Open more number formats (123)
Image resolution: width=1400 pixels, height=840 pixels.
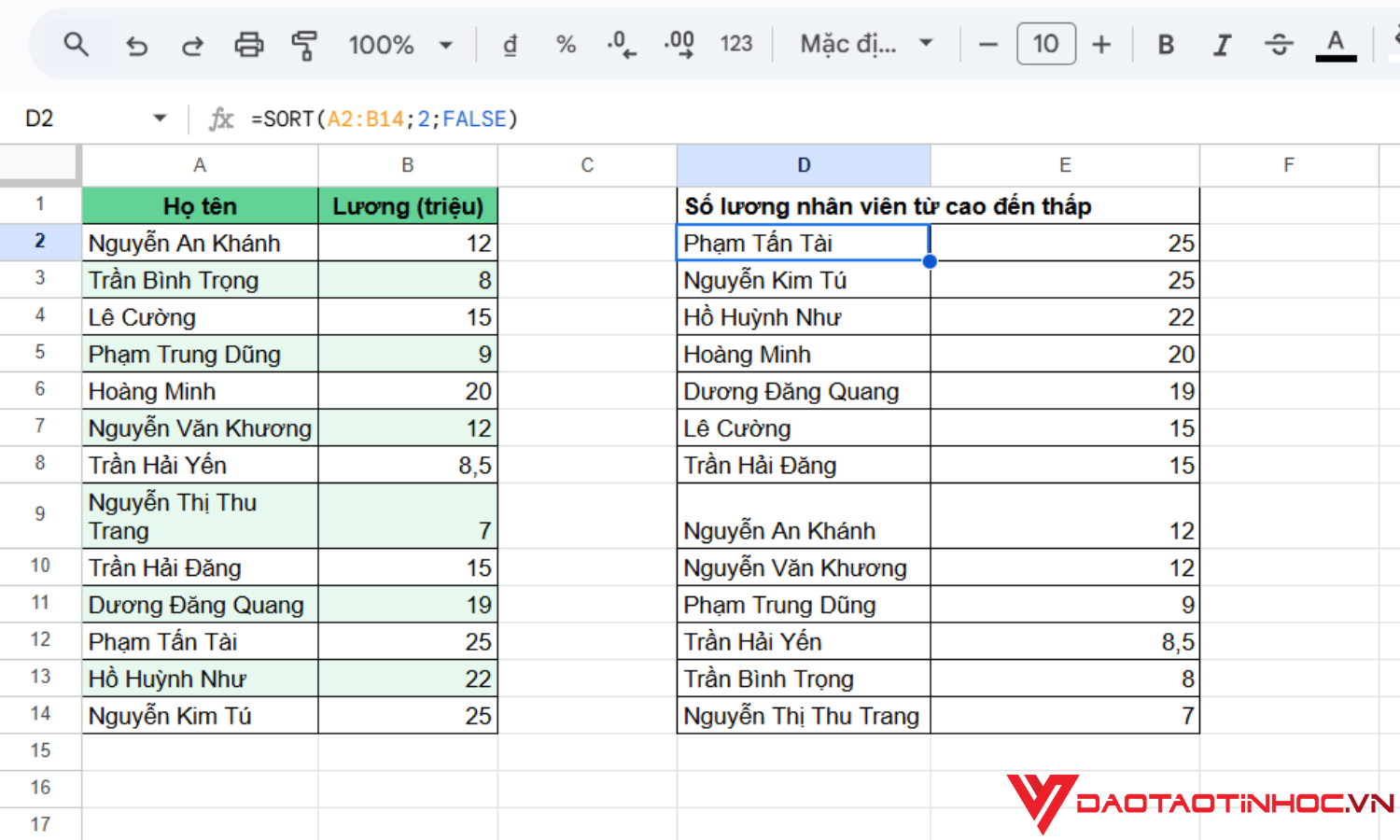[736, 45]
